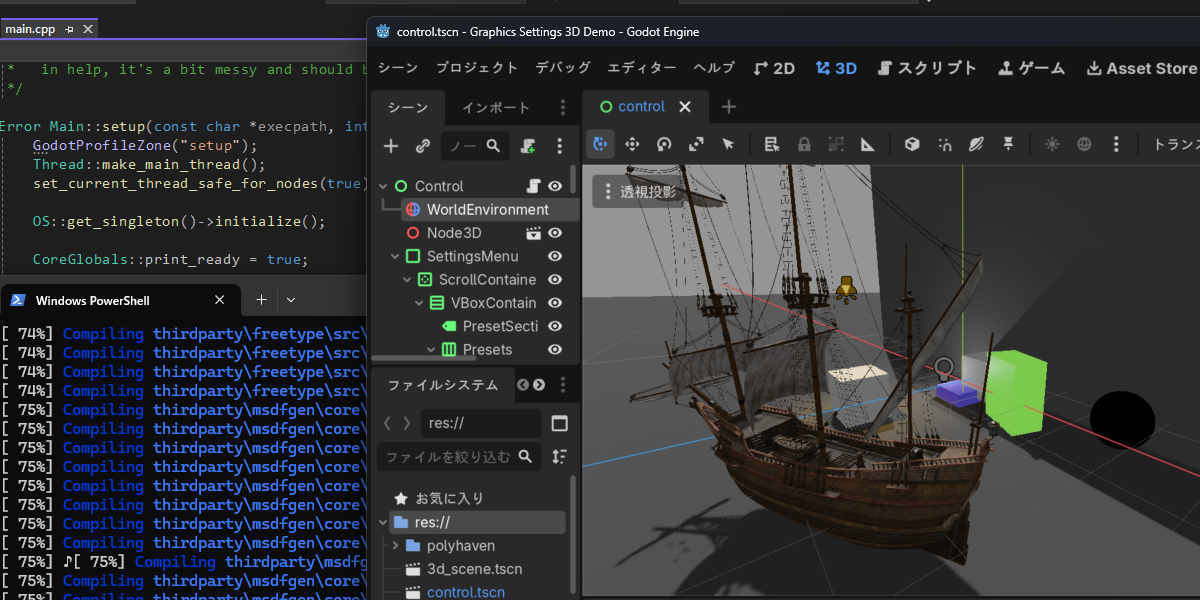Toggle PresetSection visibility eye

555,326
